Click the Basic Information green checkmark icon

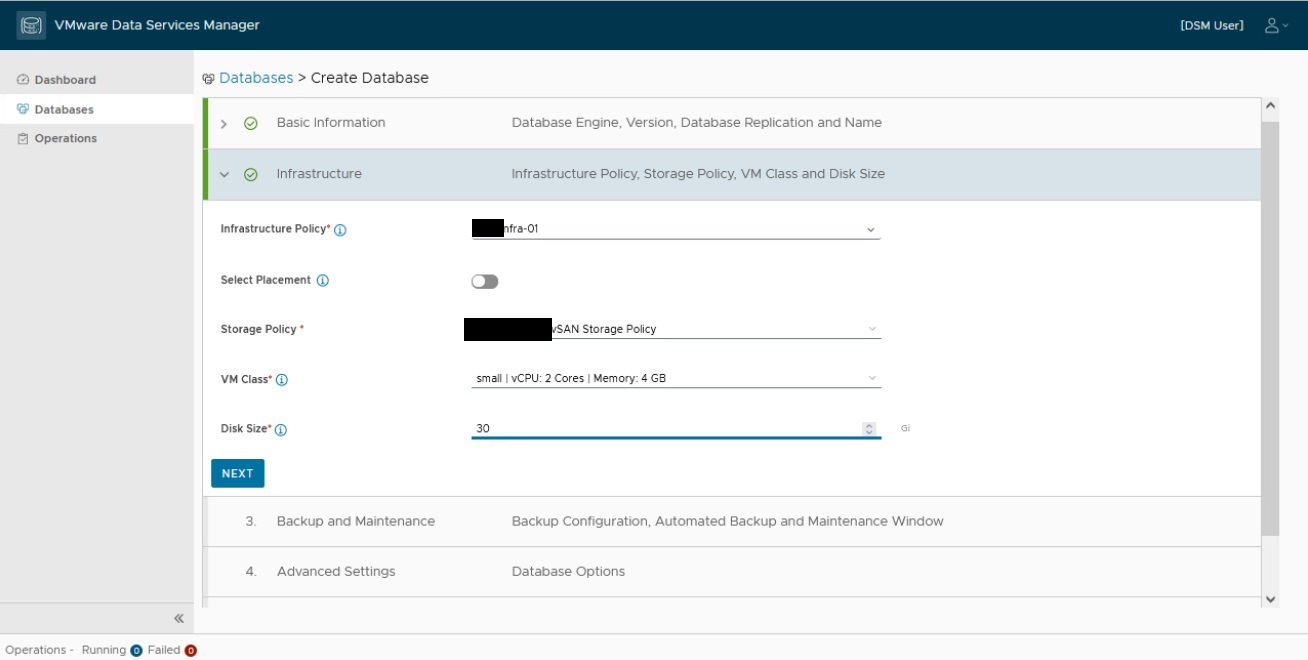tap(251, 123)
